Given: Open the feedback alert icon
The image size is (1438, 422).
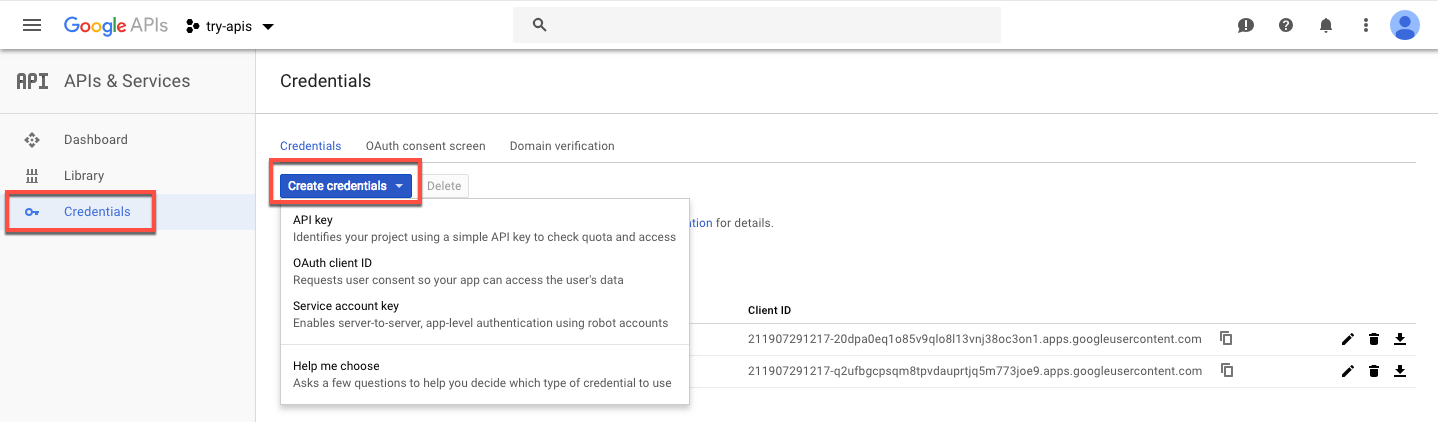Looking at the screenshot, I should [1246, 26].
